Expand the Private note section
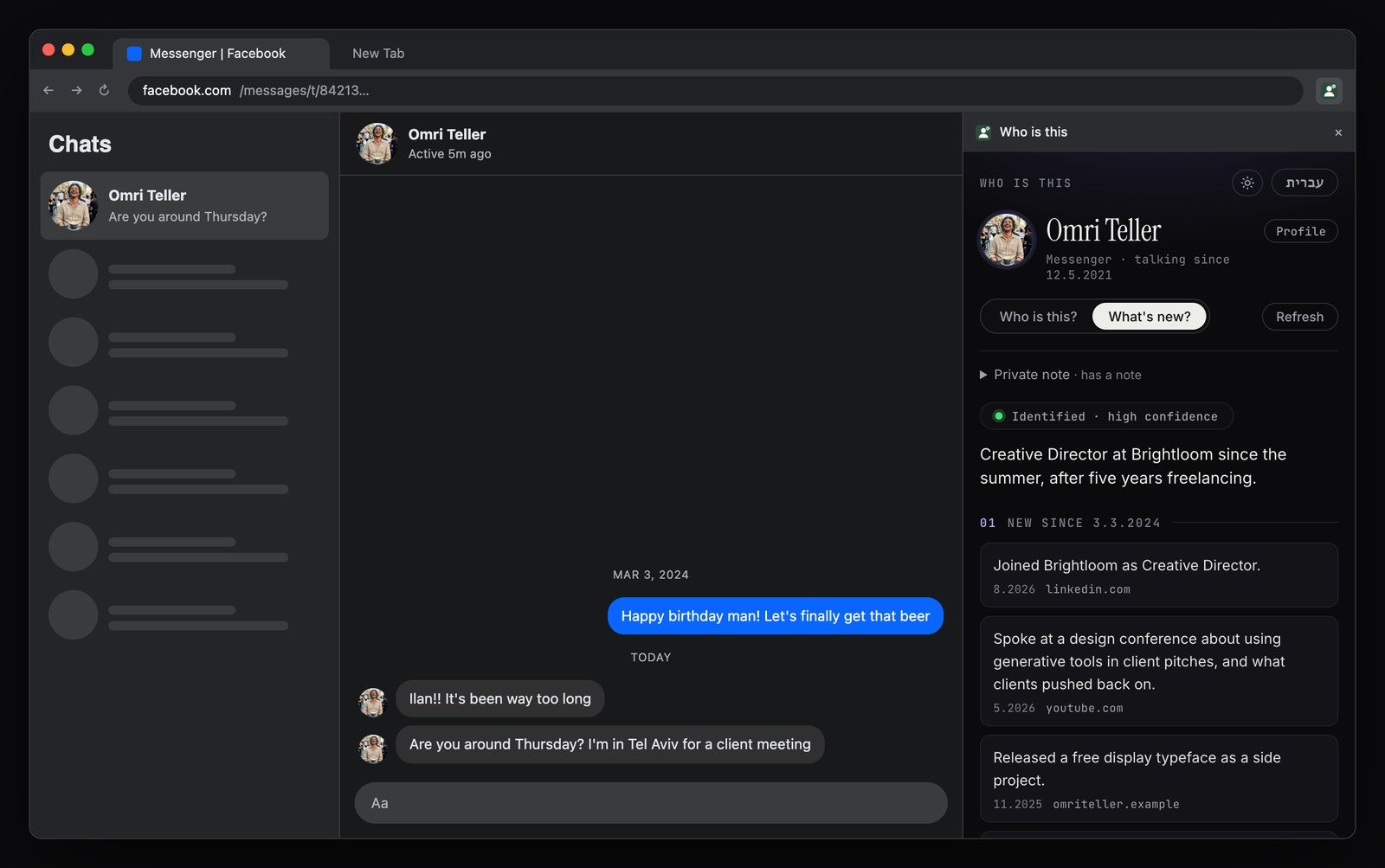Screen dimensions: 1385x868 coord(1060,375)
